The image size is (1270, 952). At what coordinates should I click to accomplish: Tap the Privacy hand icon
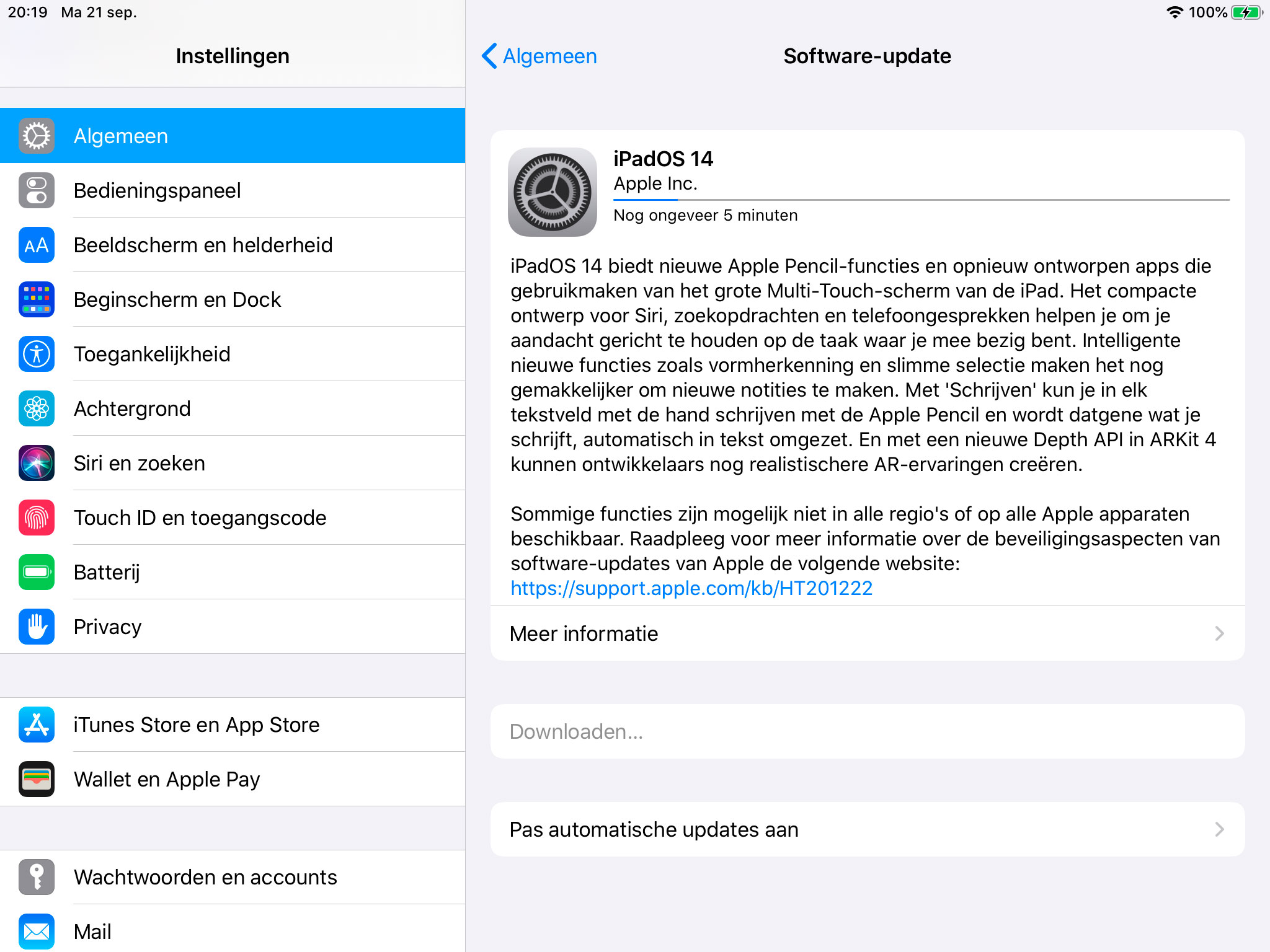[x=37, y=627]
